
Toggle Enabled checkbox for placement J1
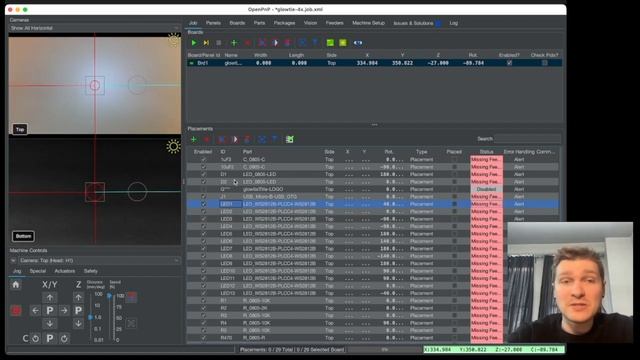[x=203, y=196]
